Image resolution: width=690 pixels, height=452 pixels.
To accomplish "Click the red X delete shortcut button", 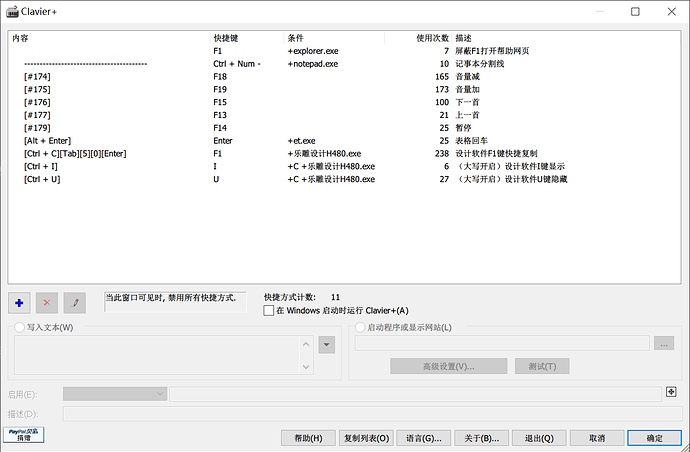I will 47,302.
